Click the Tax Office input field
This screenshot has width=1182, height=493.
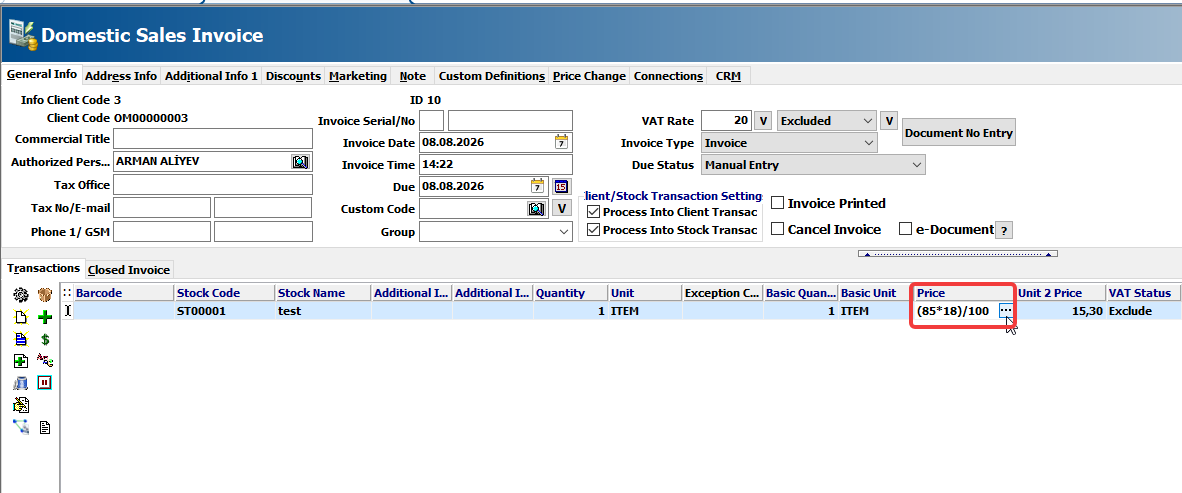(213, 185)
